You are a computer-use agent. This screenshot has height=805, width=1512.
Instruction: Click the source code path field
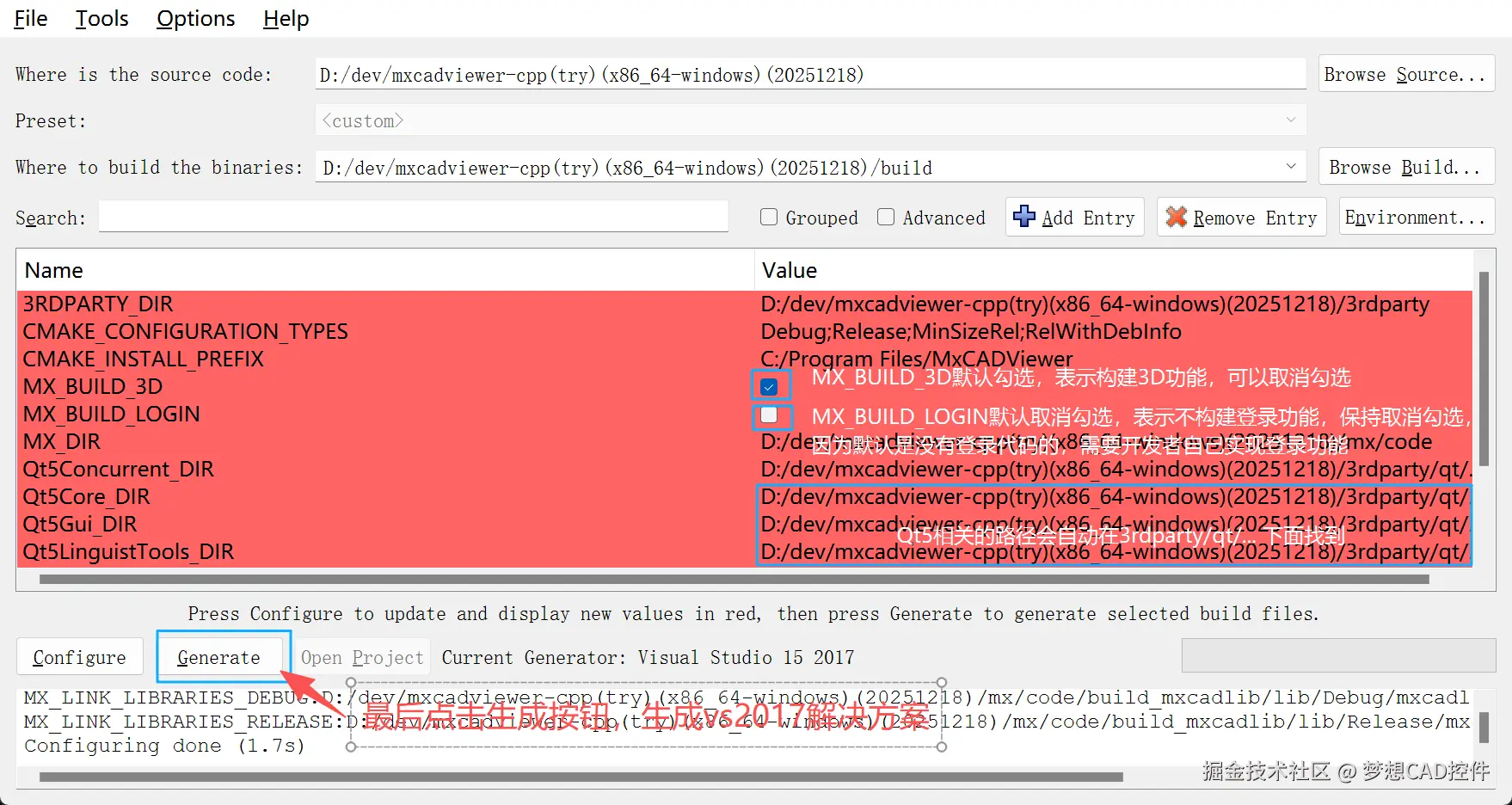(810, 74)
